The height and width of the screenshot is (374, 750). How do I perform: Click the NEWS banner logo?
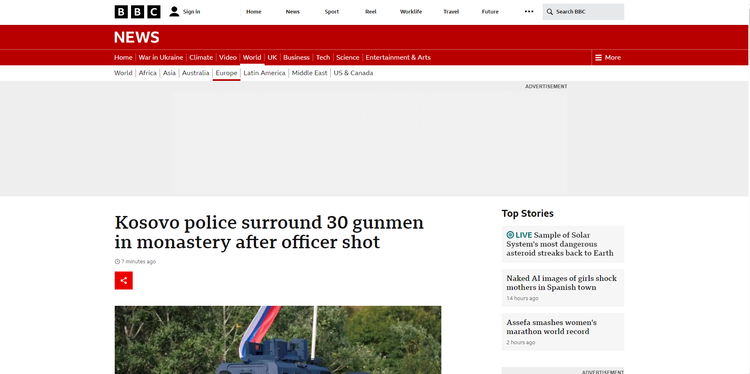pyautogui.click(x=136, y=37)
